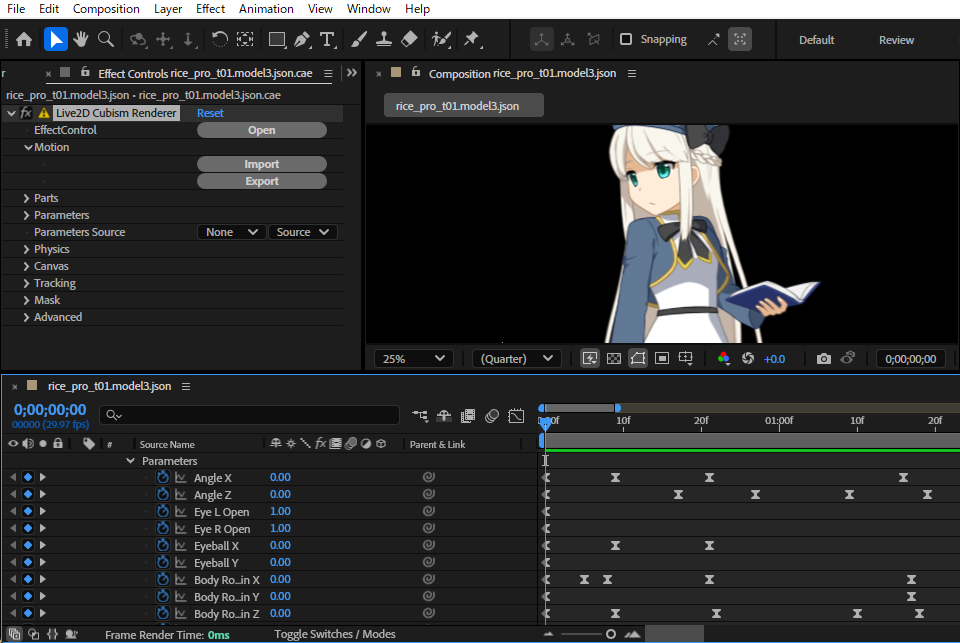Click Open button for EffectControl
The width and height of the screenshot is (960, 643).
[261, 130]
